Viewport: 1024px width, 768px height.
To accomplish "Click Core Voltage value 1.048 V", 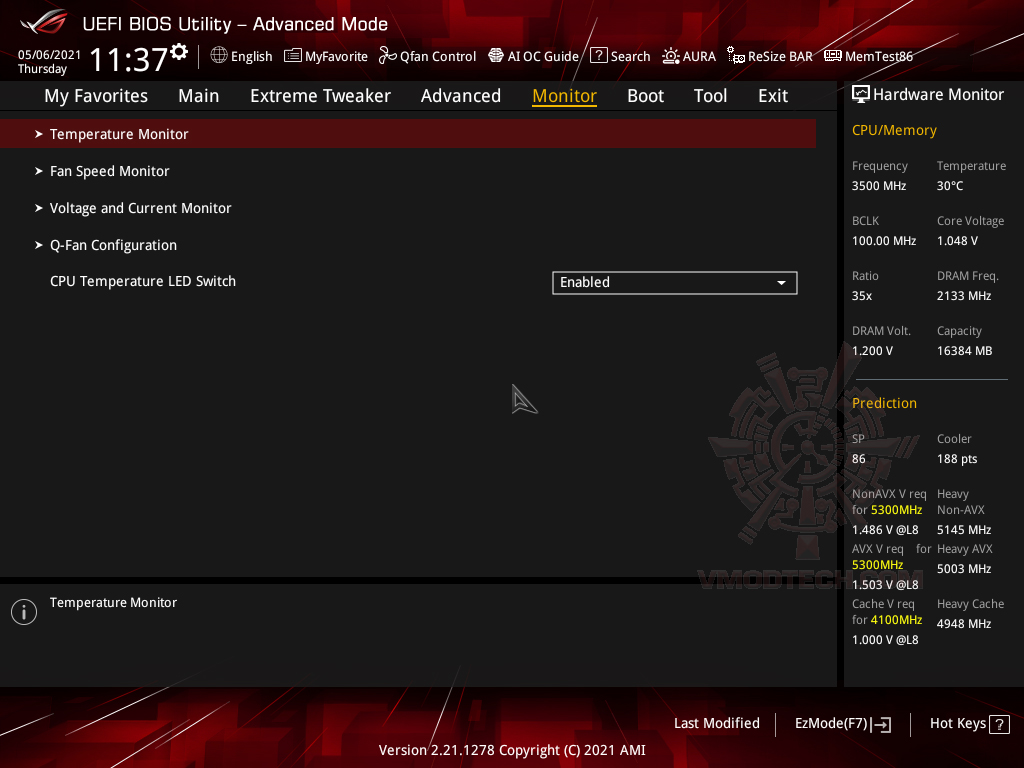I will (x=957, y=241).
